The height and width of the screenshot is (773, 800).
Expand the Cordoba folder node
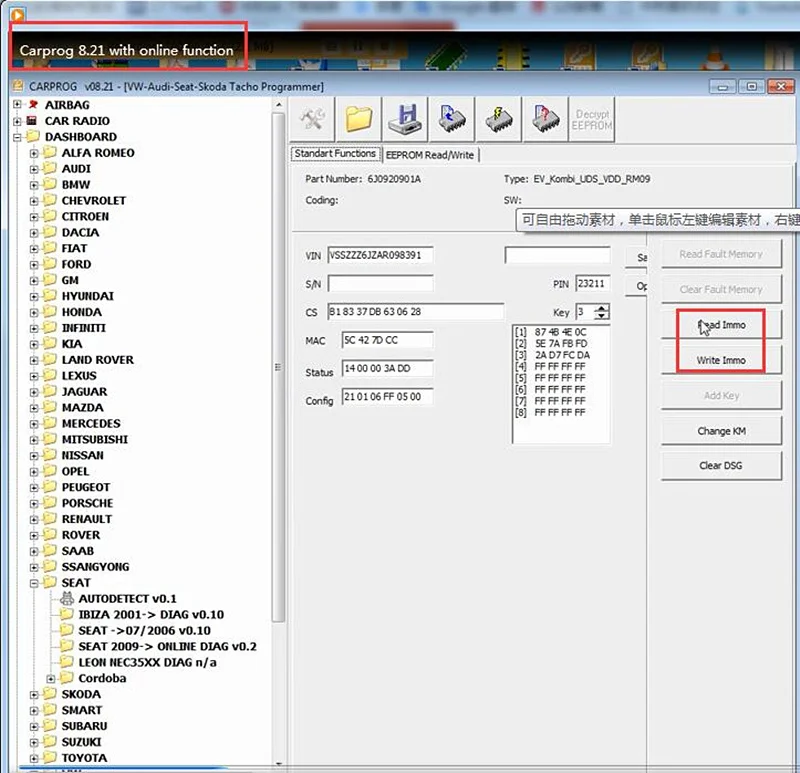pos(51,679)
